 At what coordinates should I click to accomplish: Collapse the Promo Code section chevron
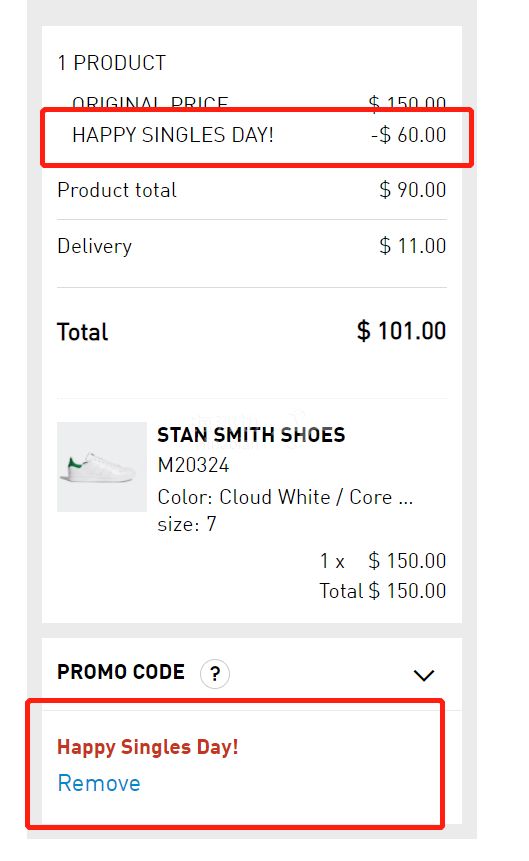[424, 675]
